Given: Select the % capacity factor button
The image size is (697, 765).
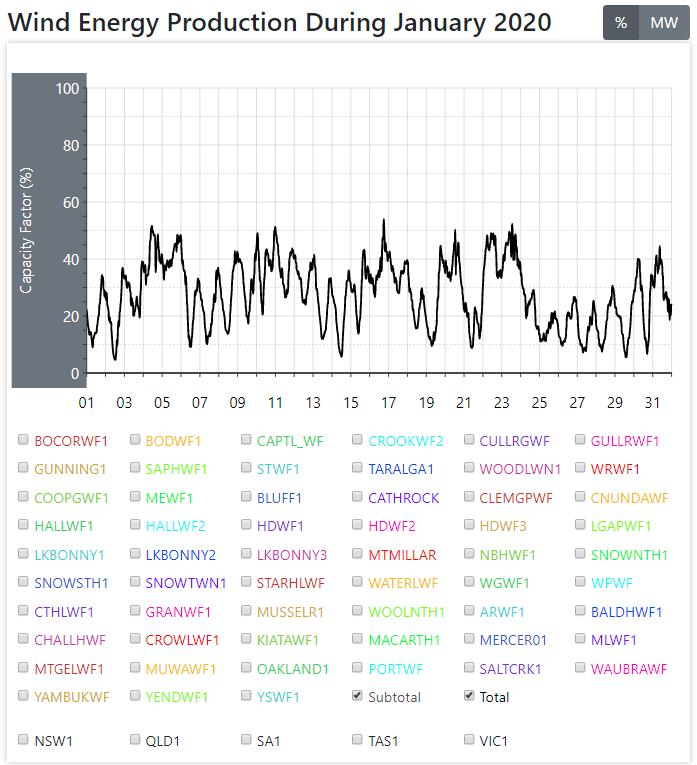Looking at the screenshot, I should [621, 23].
